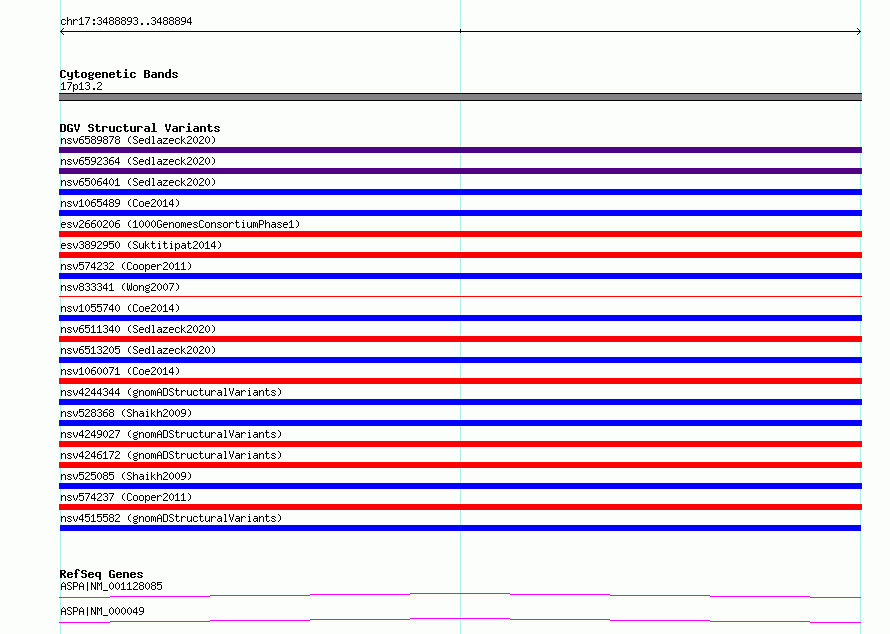Click the magenta line under ASPA|NM_001128085
Image resolution: width=890 pixels, height=634 pixels.
[x=460, y=595]
